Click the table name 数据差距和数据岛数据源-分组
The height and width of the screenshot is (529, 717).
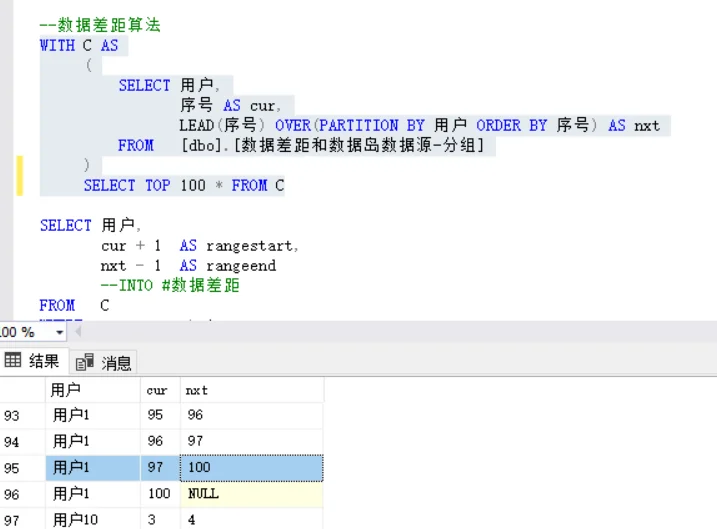pos(358,145)
